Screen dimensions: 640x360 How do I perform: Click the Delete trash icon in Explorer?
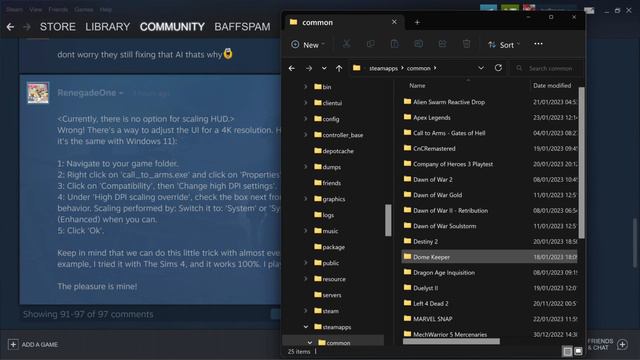pos(467,44)
